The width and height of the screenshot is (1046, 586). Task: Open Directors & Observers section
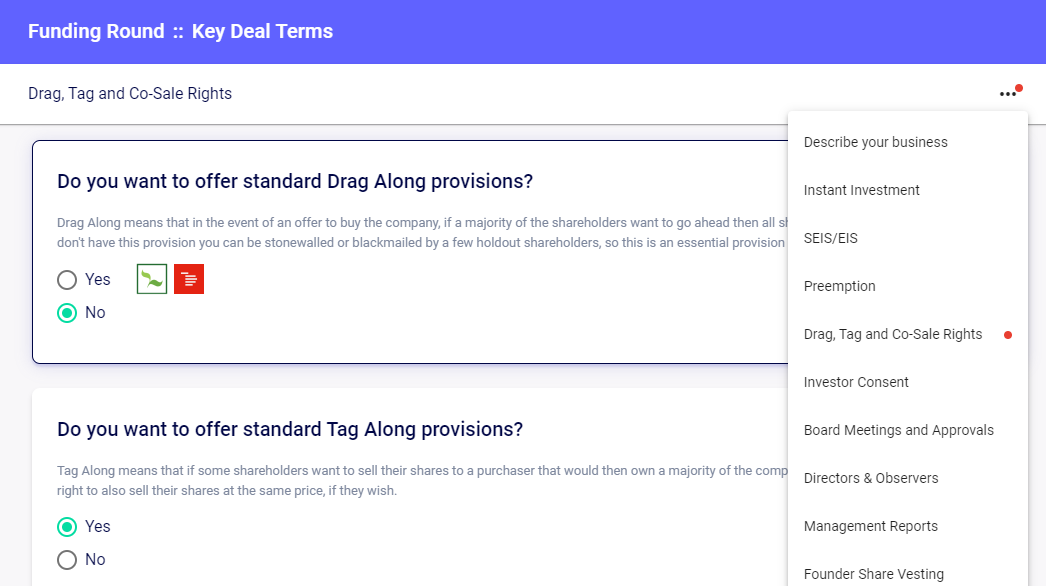pos(870,478)
